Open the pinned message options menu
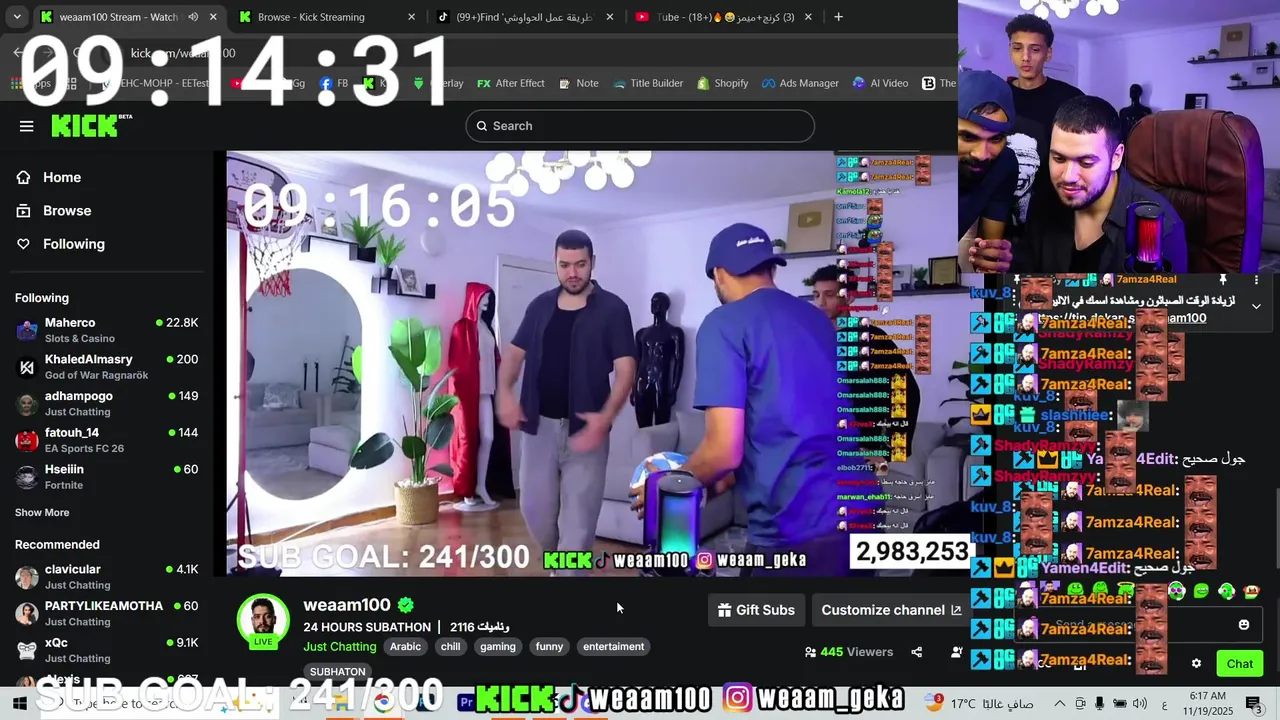The height and width of the screenshot is (720, 1280). point(1256,280)
